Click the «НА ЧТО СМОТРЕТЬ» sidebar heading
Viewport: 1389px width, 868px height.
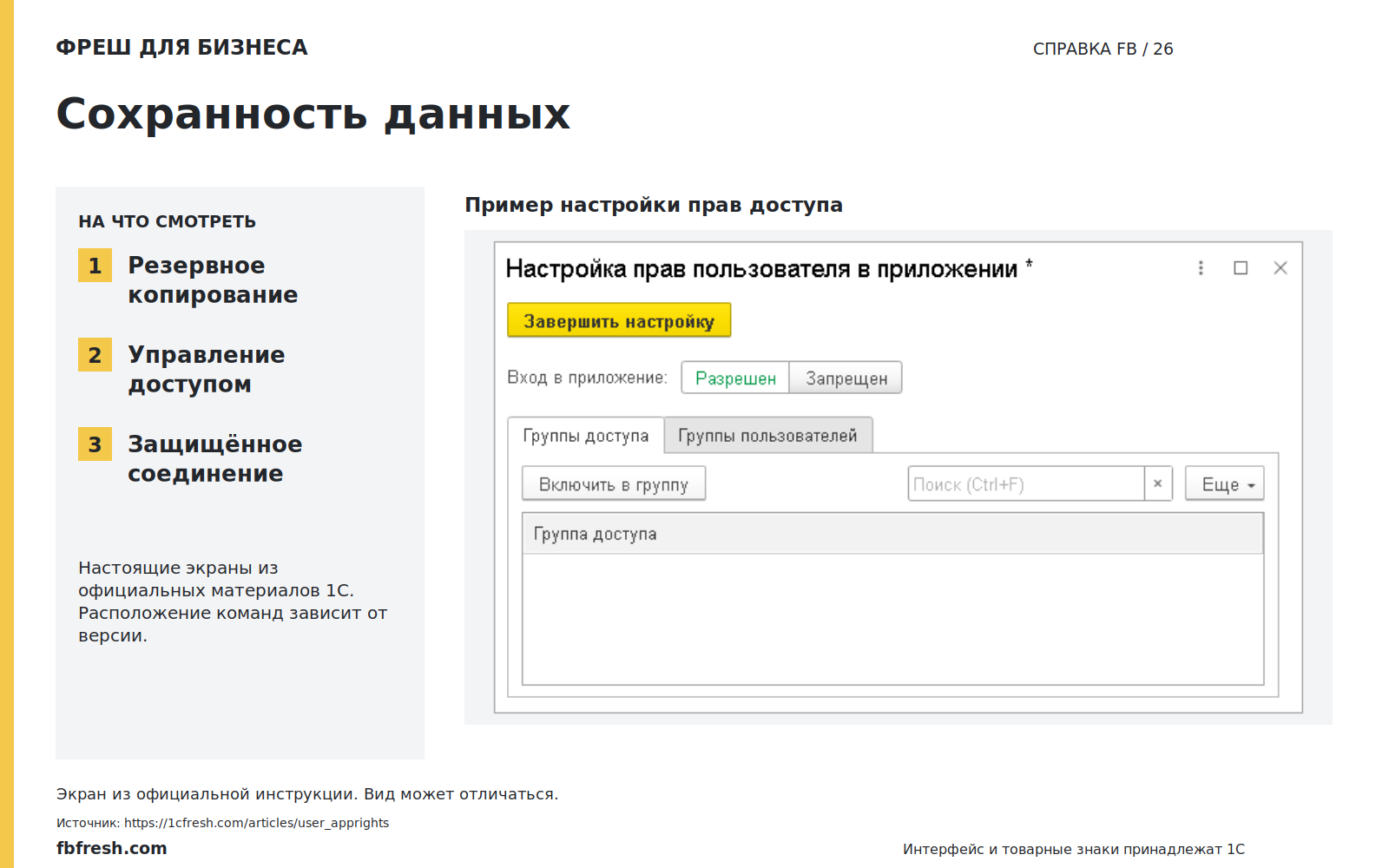click(x=167, y=221)
